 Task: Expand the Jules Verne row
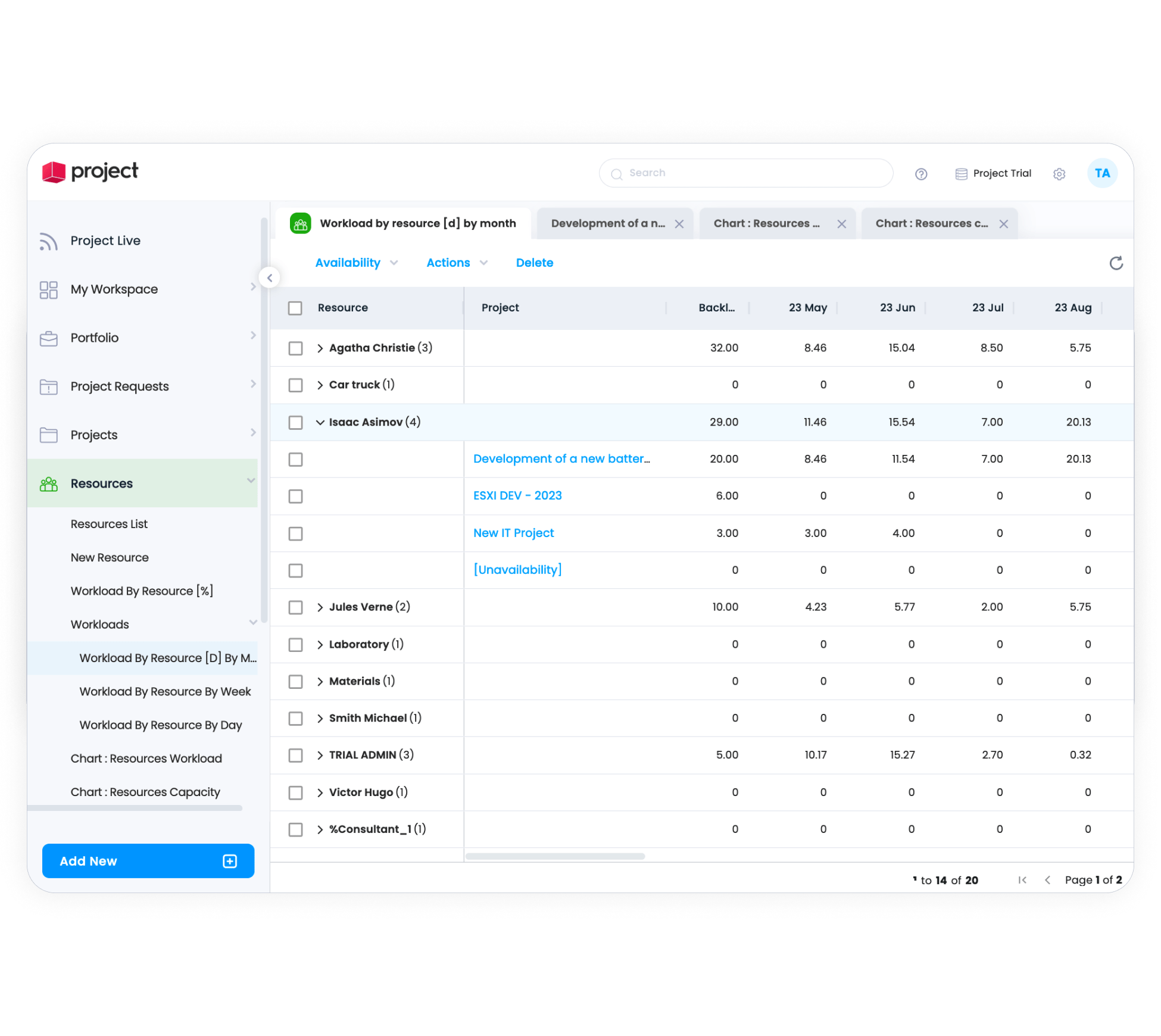pyautogui.click(x=320, y=607)
